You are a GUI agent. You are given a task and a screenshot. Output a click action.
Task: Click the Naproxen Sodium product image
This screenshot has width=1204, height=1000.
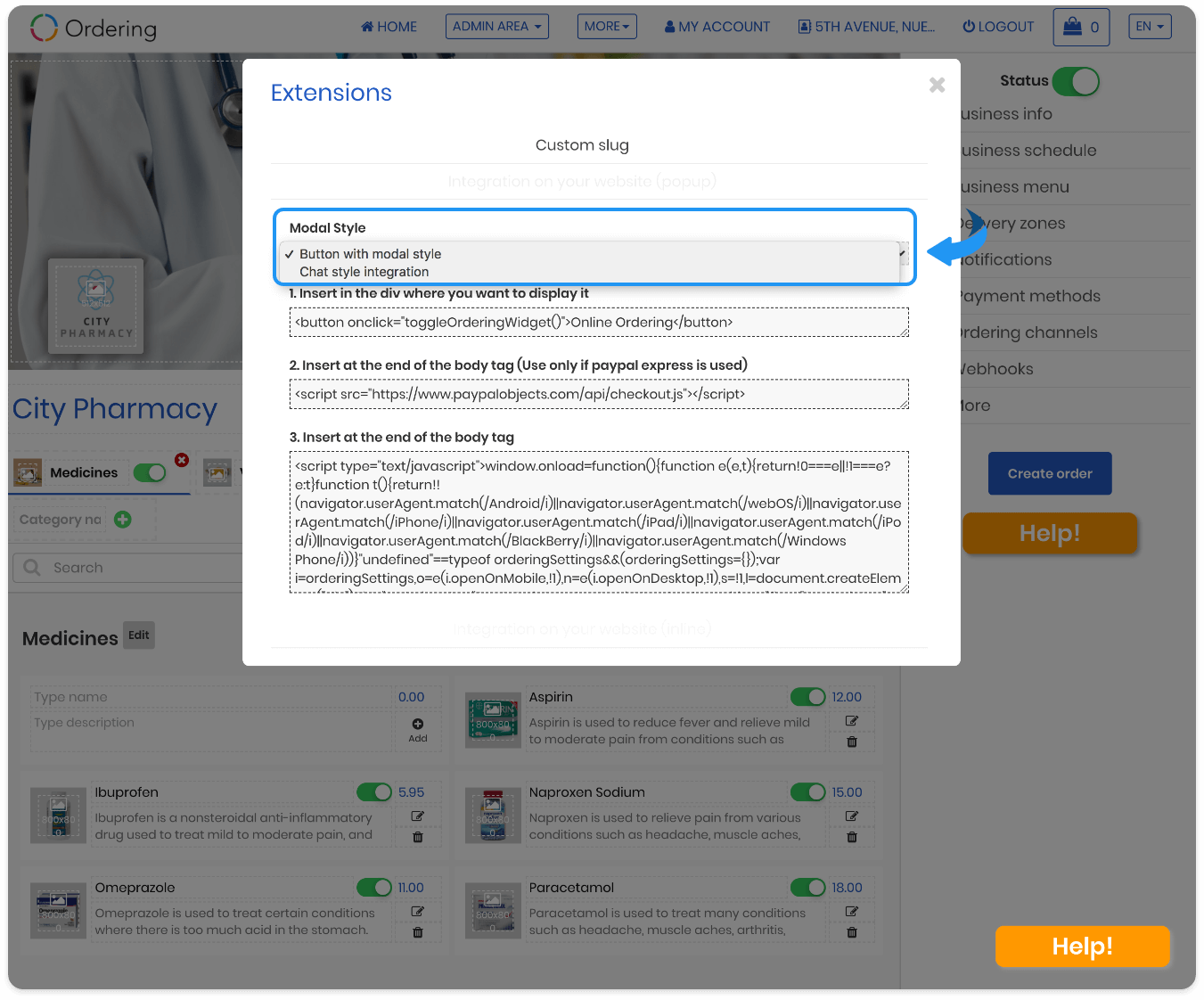click(x=493, y=816)
